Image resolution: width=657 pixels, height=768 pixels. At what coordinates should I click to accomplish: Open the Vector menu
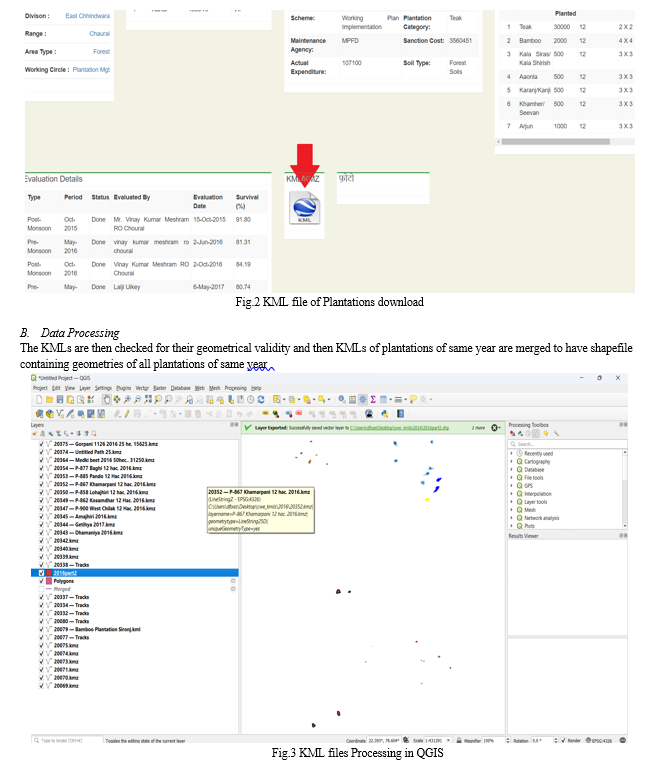(x=142, y=388)
